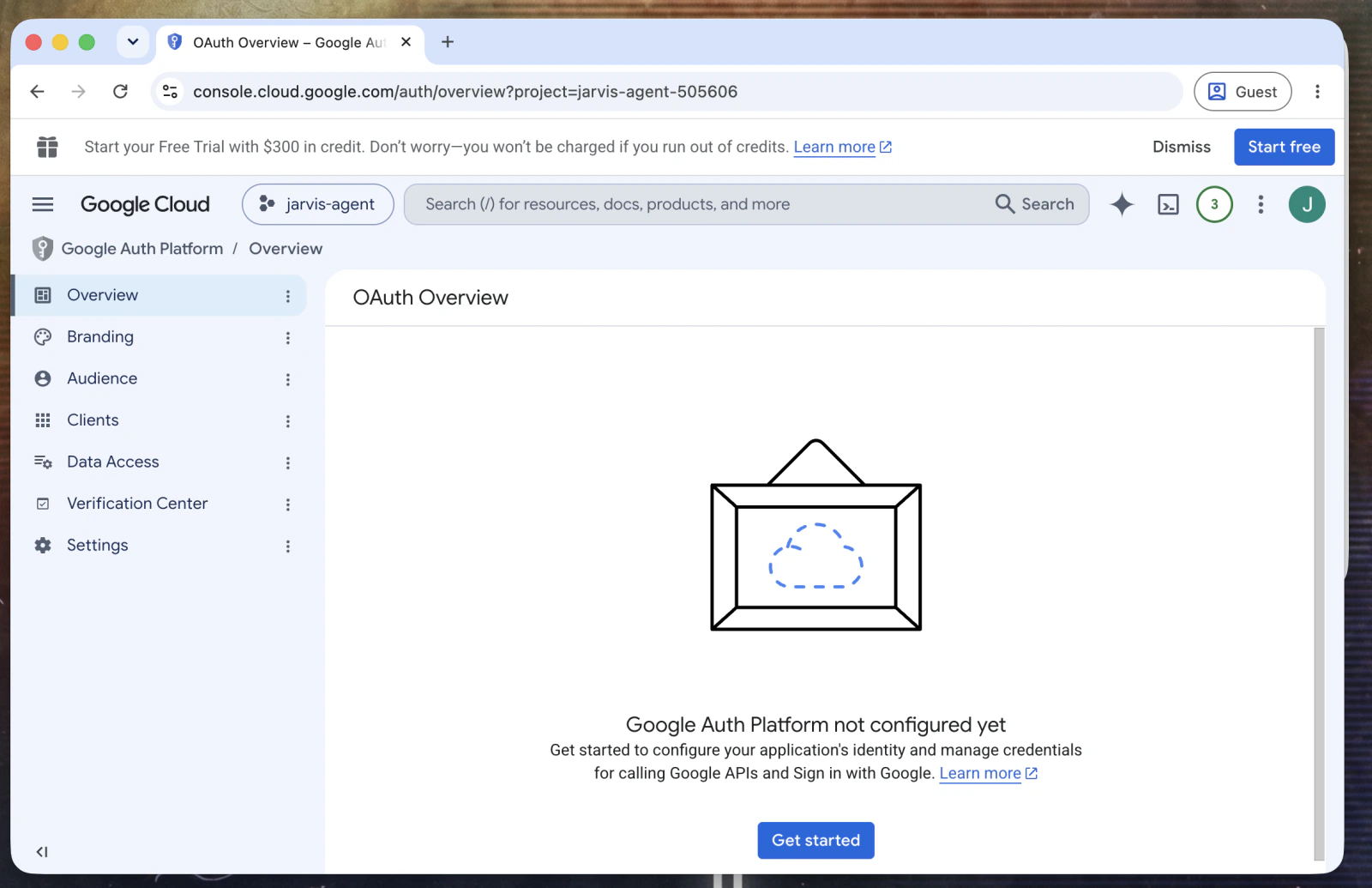The image size is (1372, 888).
Task: Open account avatar labeled J
Action: click(x=1307, y=204)
